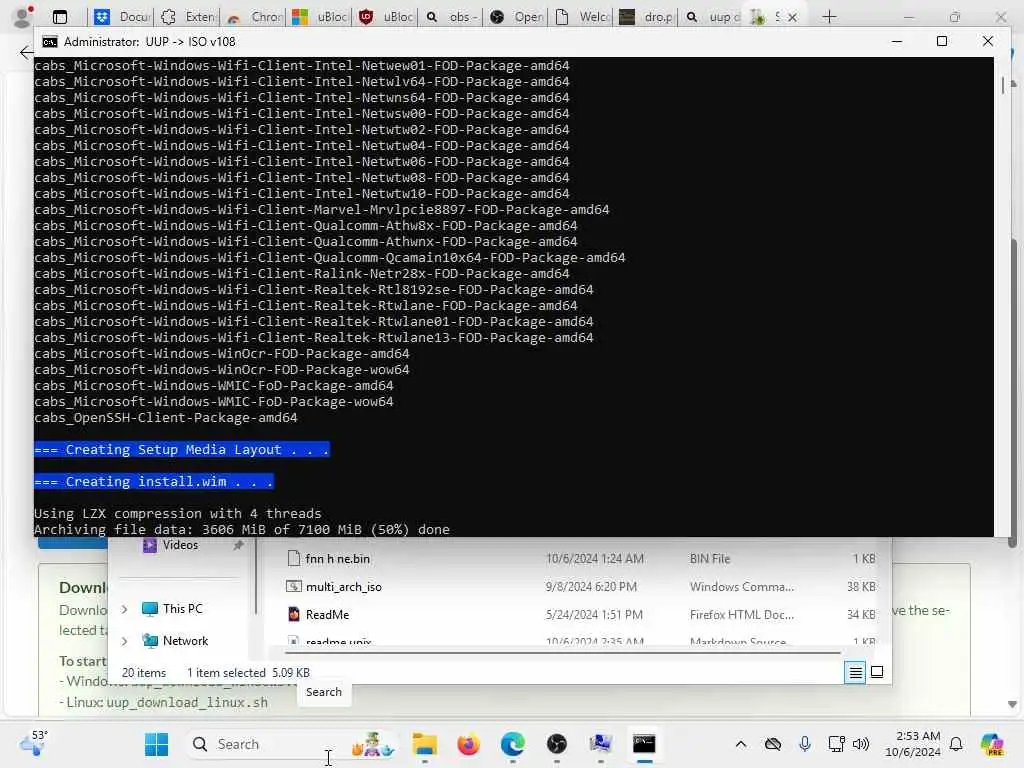
Task: Open Microsoft Edge from the taskbar
Action: 513,744
